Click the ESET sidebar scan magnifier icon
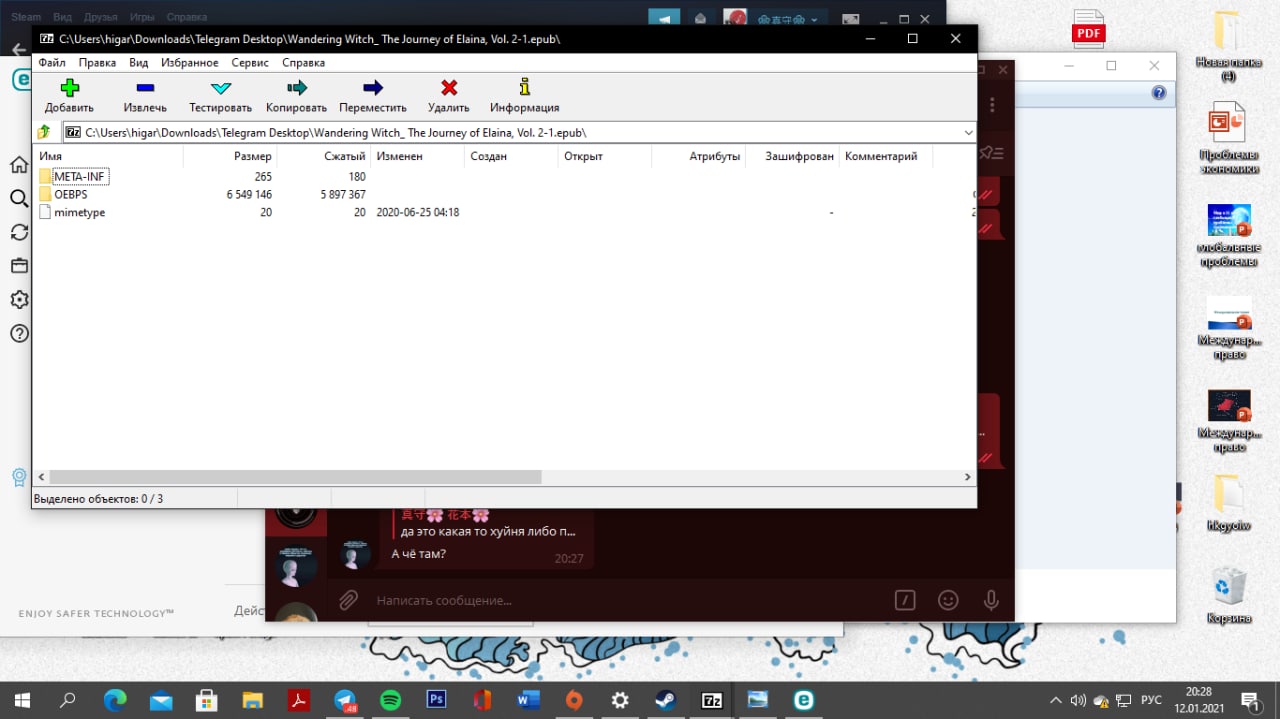The width and height of the screenshot is (1280, 719). tap(19, 199)
